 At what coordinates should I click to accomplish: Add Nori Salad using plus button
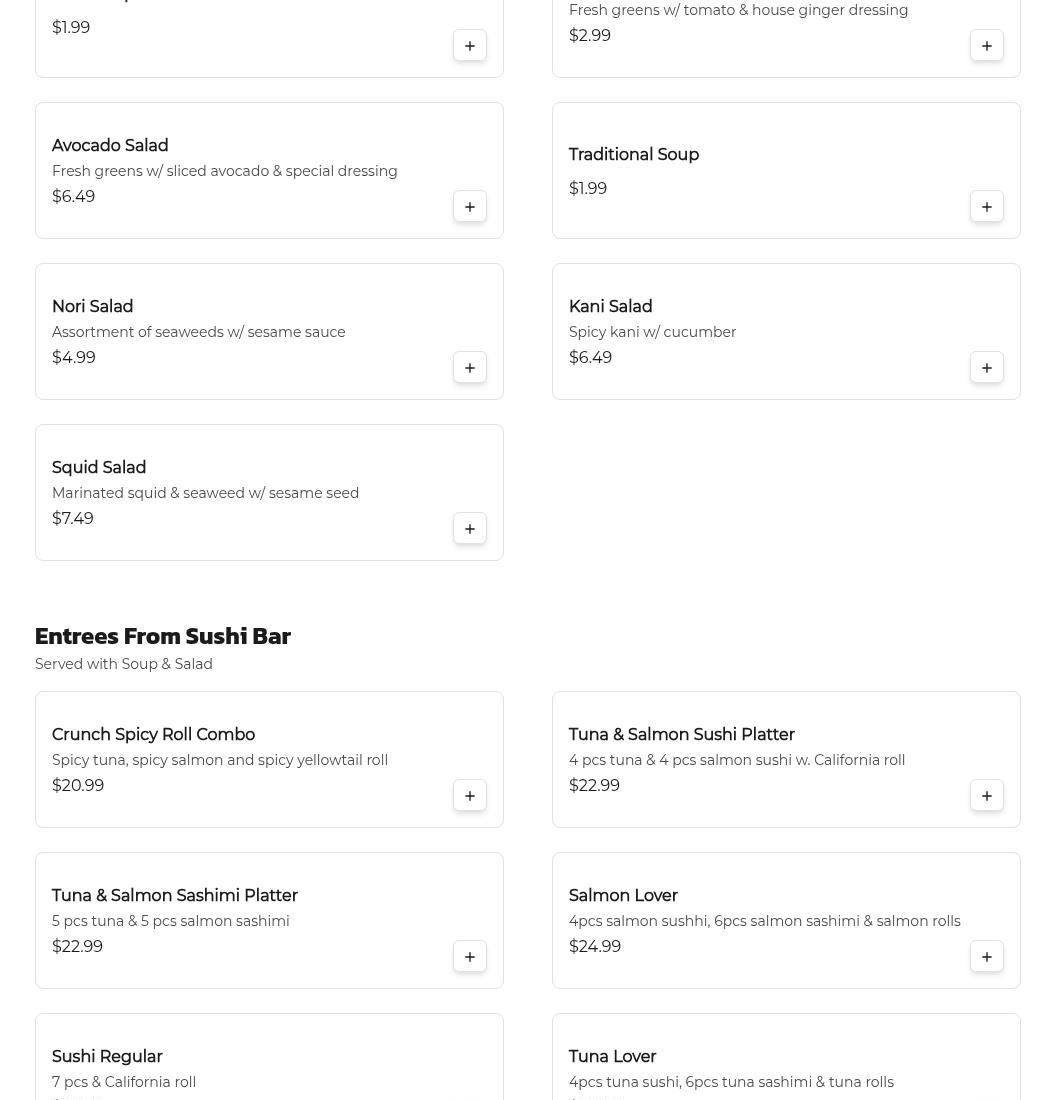pyautogui.click(x=470, y=368)
